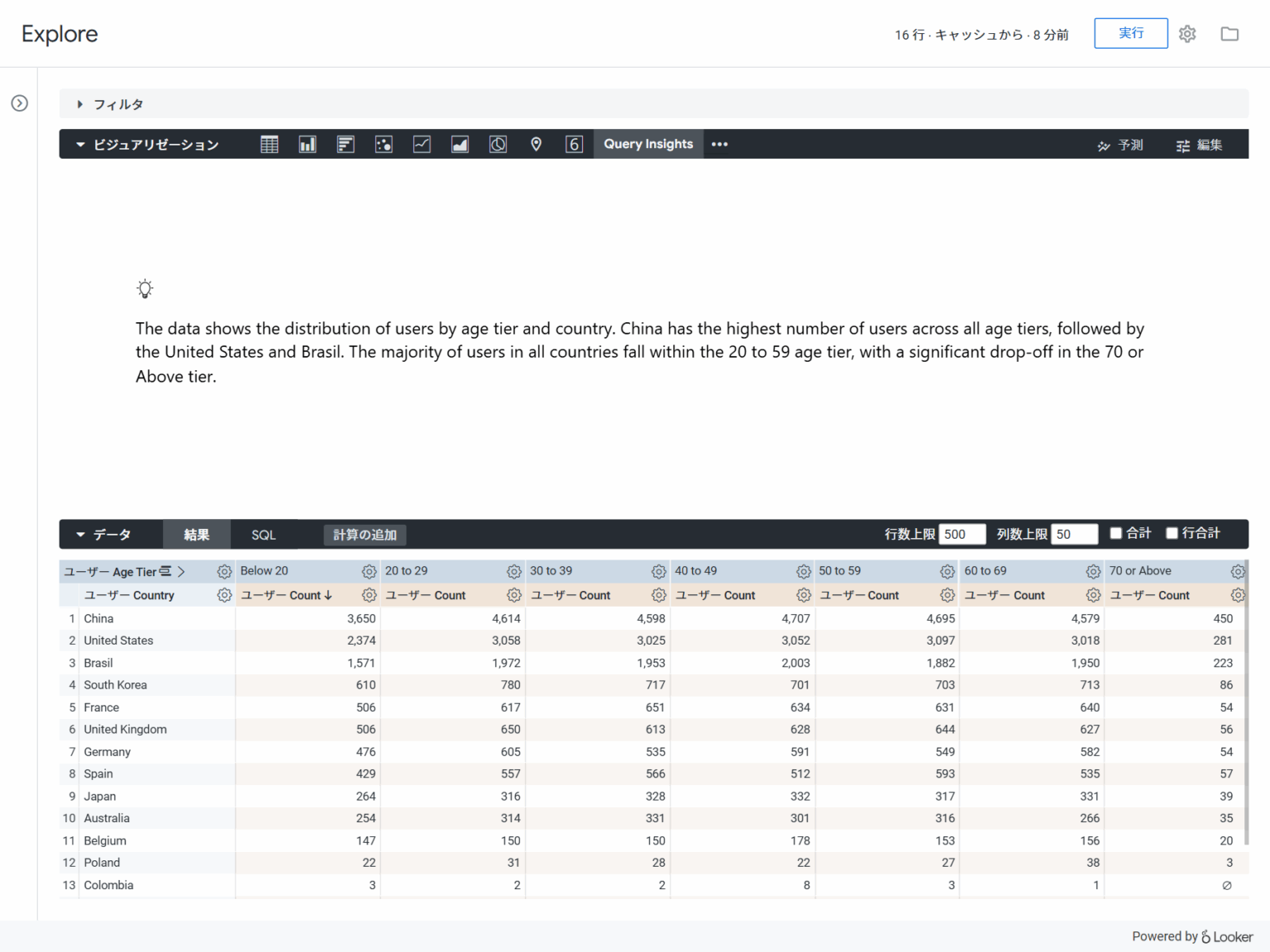Select the map visualization type
1270x952 pixels.
click(x=537, y=144)
